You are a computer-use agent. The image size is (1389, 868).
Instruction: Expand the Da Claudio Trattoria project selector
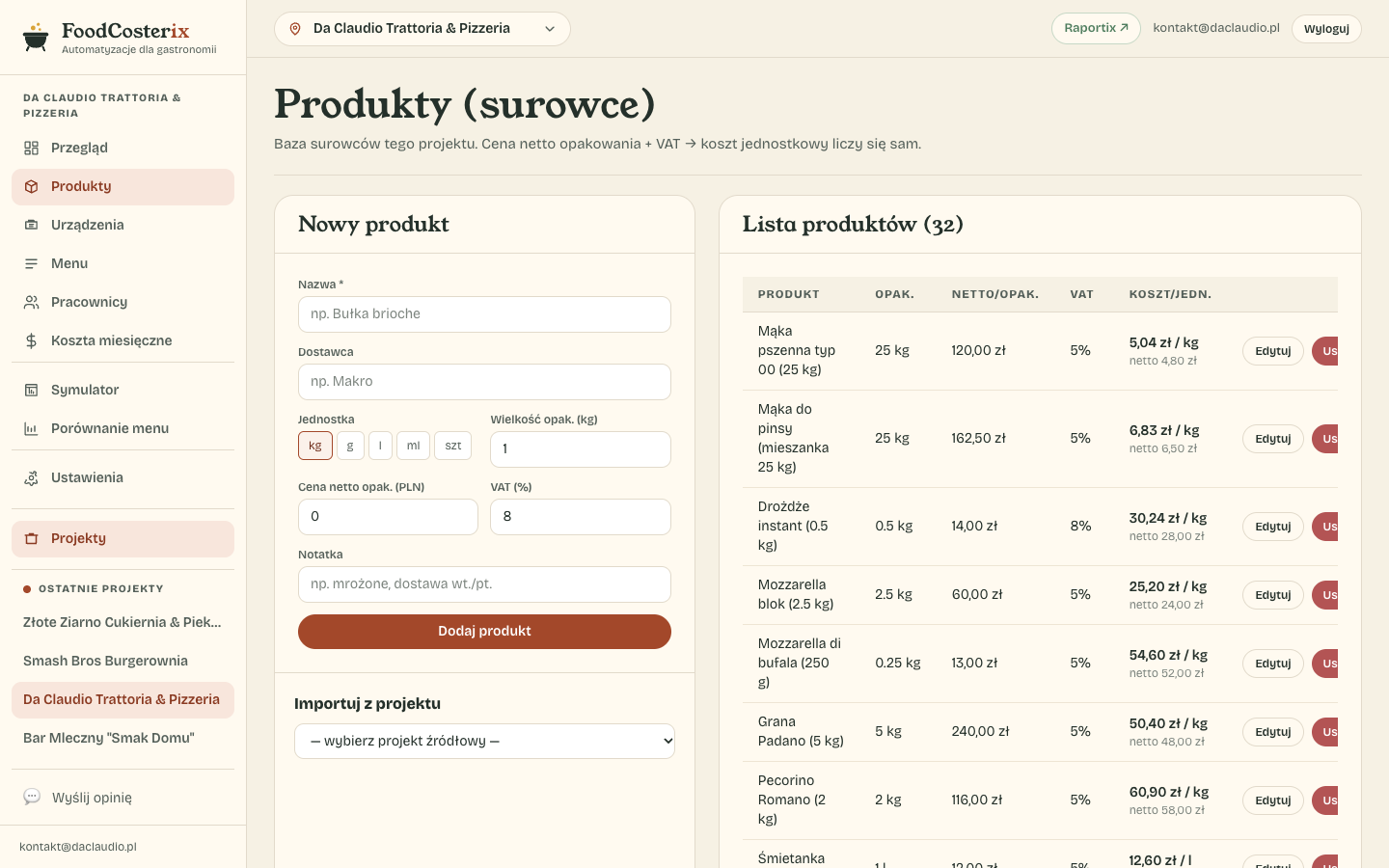[x=422, y=29]
